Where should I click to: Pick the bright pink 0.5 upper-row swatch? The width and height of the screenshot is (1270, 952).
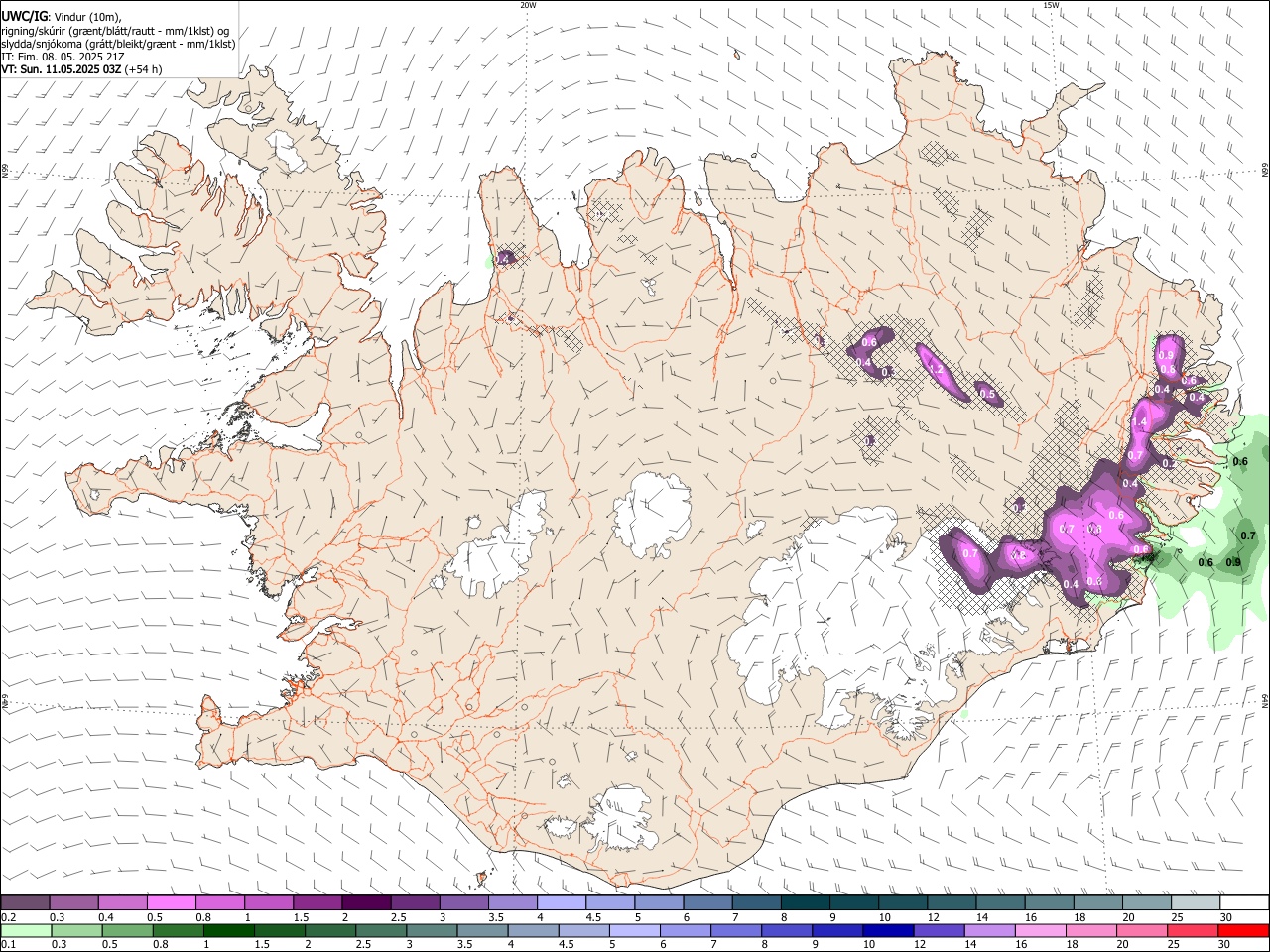[x=171, y=903]
